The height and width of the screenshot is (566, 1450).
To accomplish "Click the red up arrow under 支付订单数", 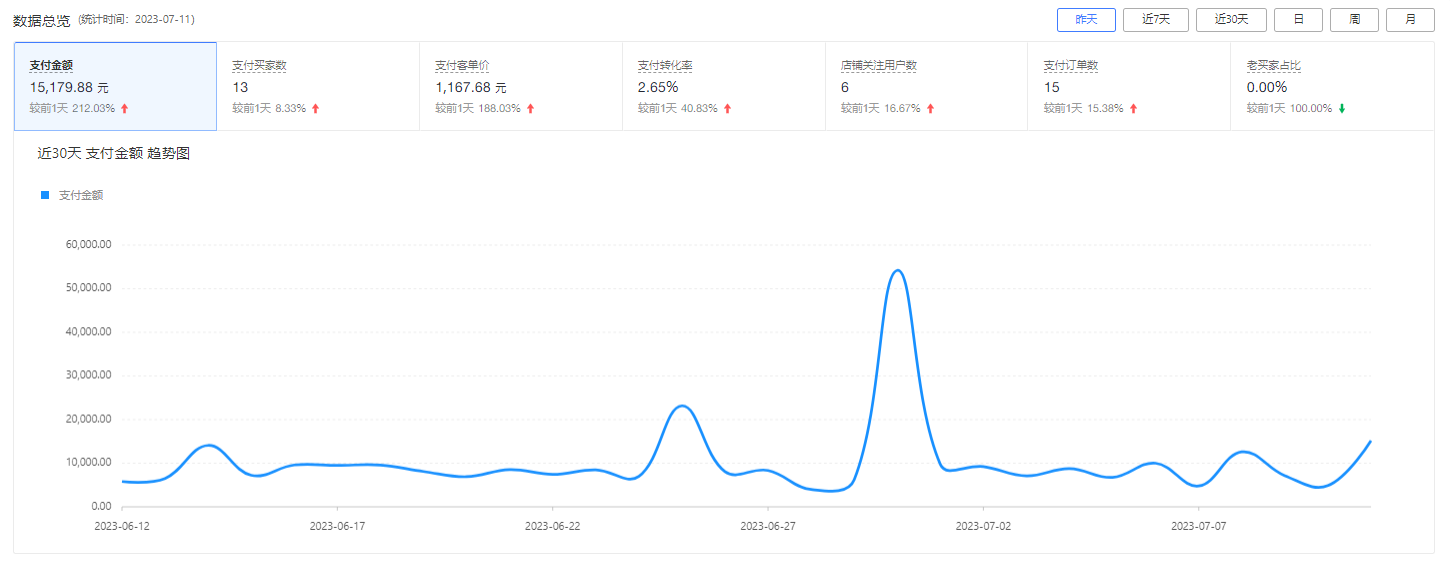I will coord(1133,109).
